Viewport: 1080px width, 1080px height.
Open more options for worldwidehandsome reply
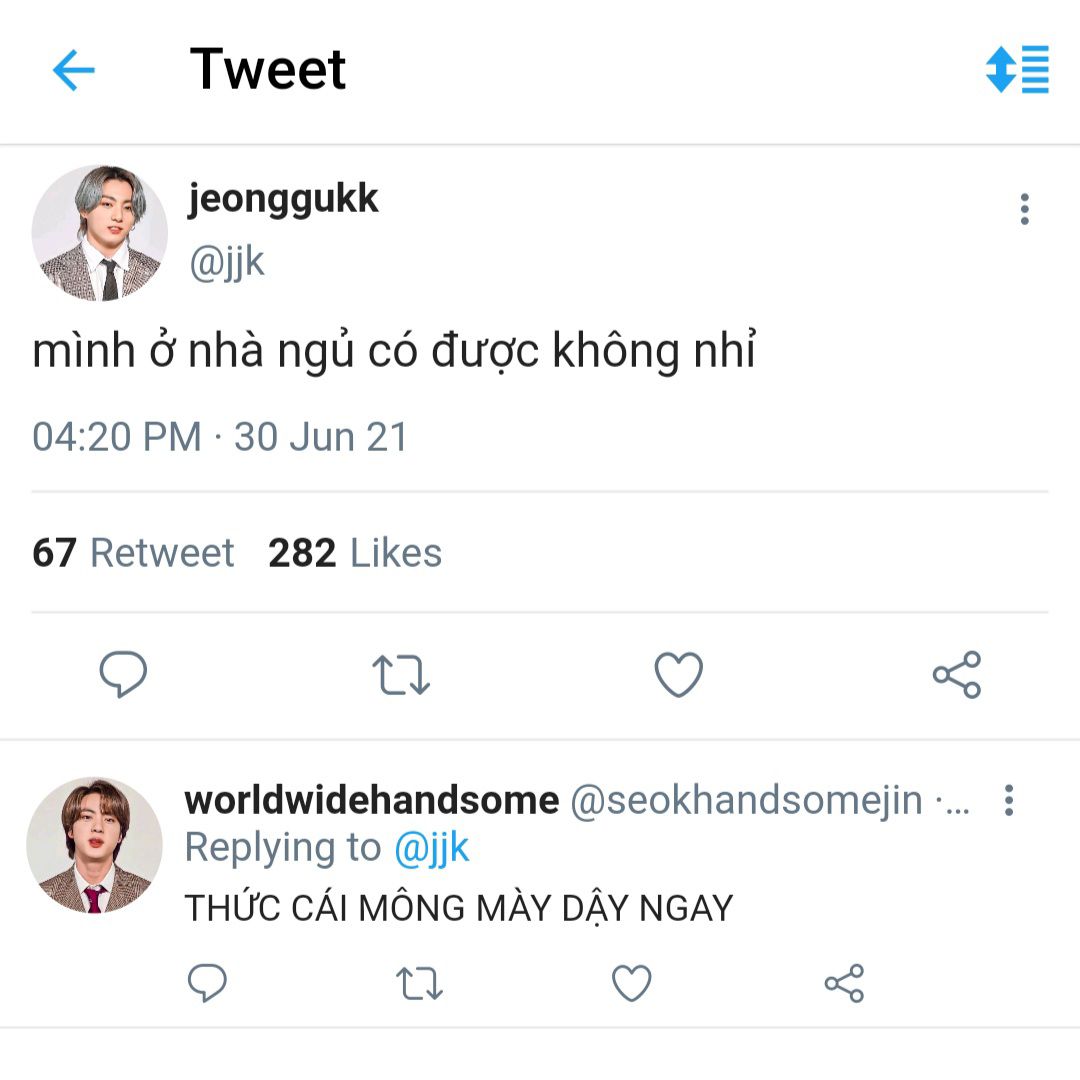click(x=1009, y=800)
